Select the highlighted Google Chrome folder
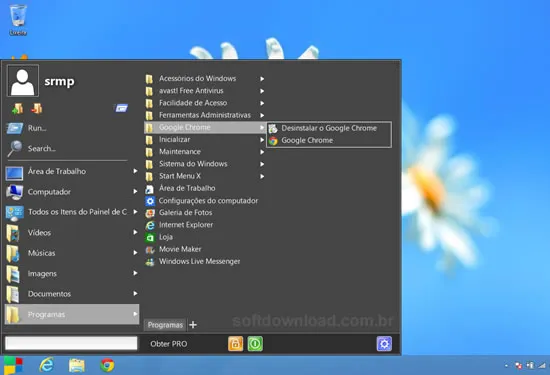This screenshot has height=375, width=550. pos(205,127)
